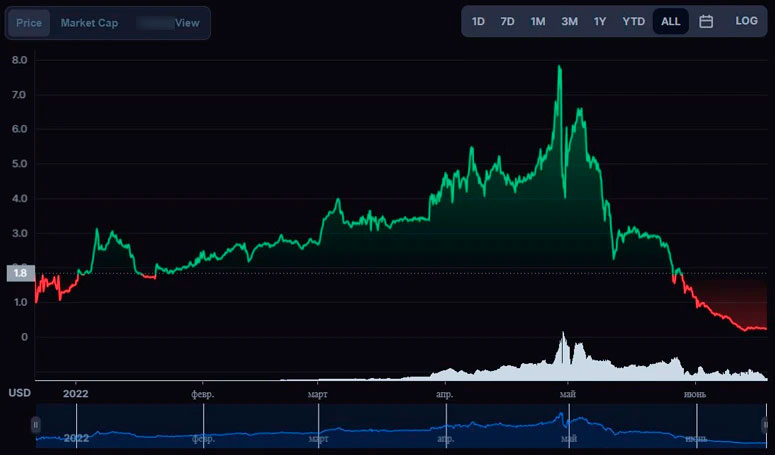Select the 3M time range

point(569,21)
